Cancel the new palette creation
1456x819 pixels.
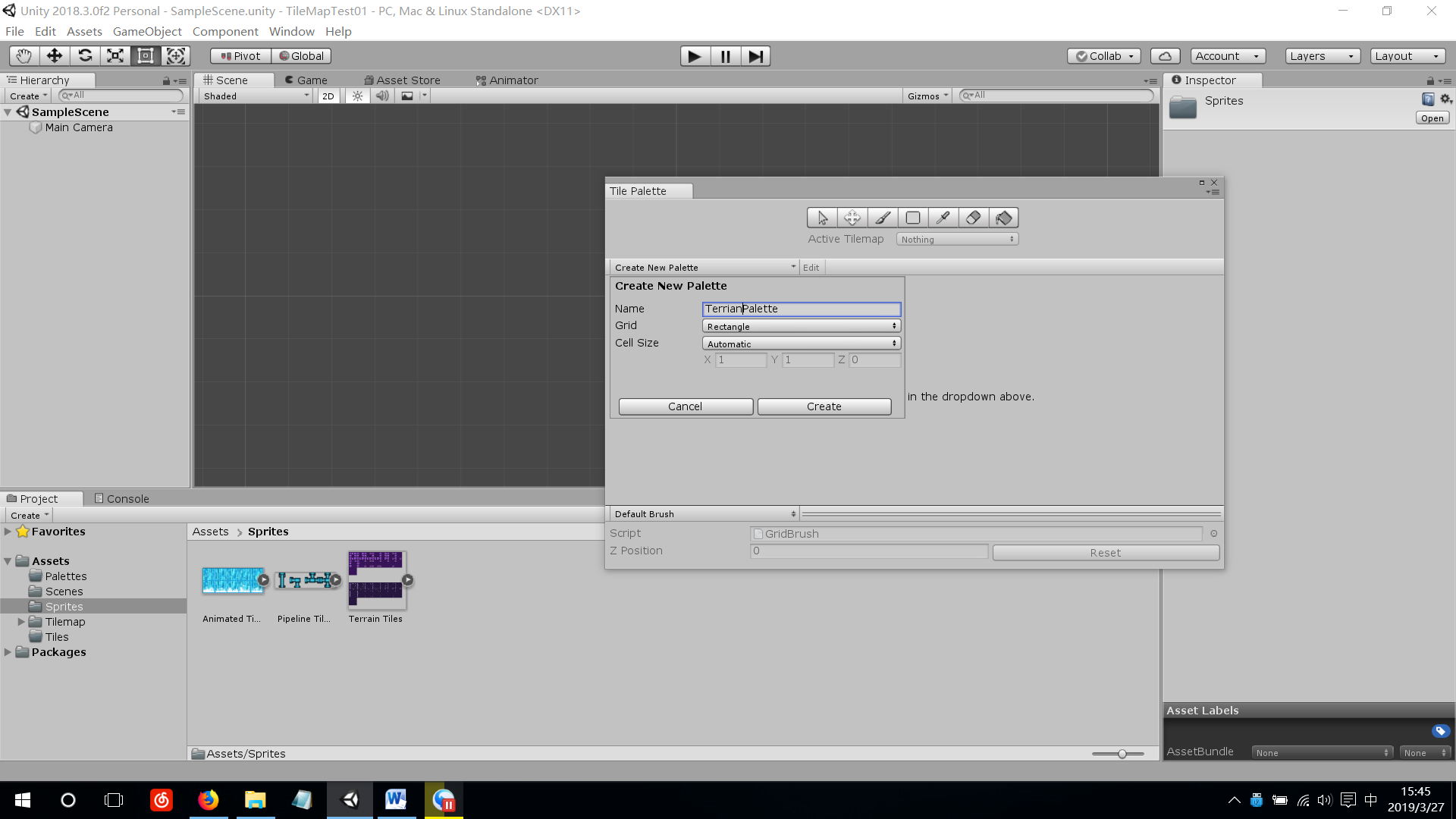tap(685, 406)
